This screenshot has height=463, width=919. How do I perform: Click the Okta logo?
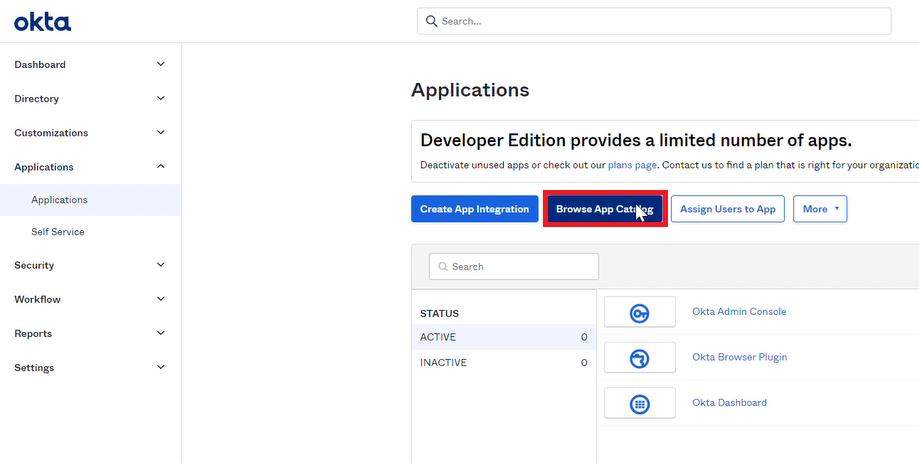42,22
